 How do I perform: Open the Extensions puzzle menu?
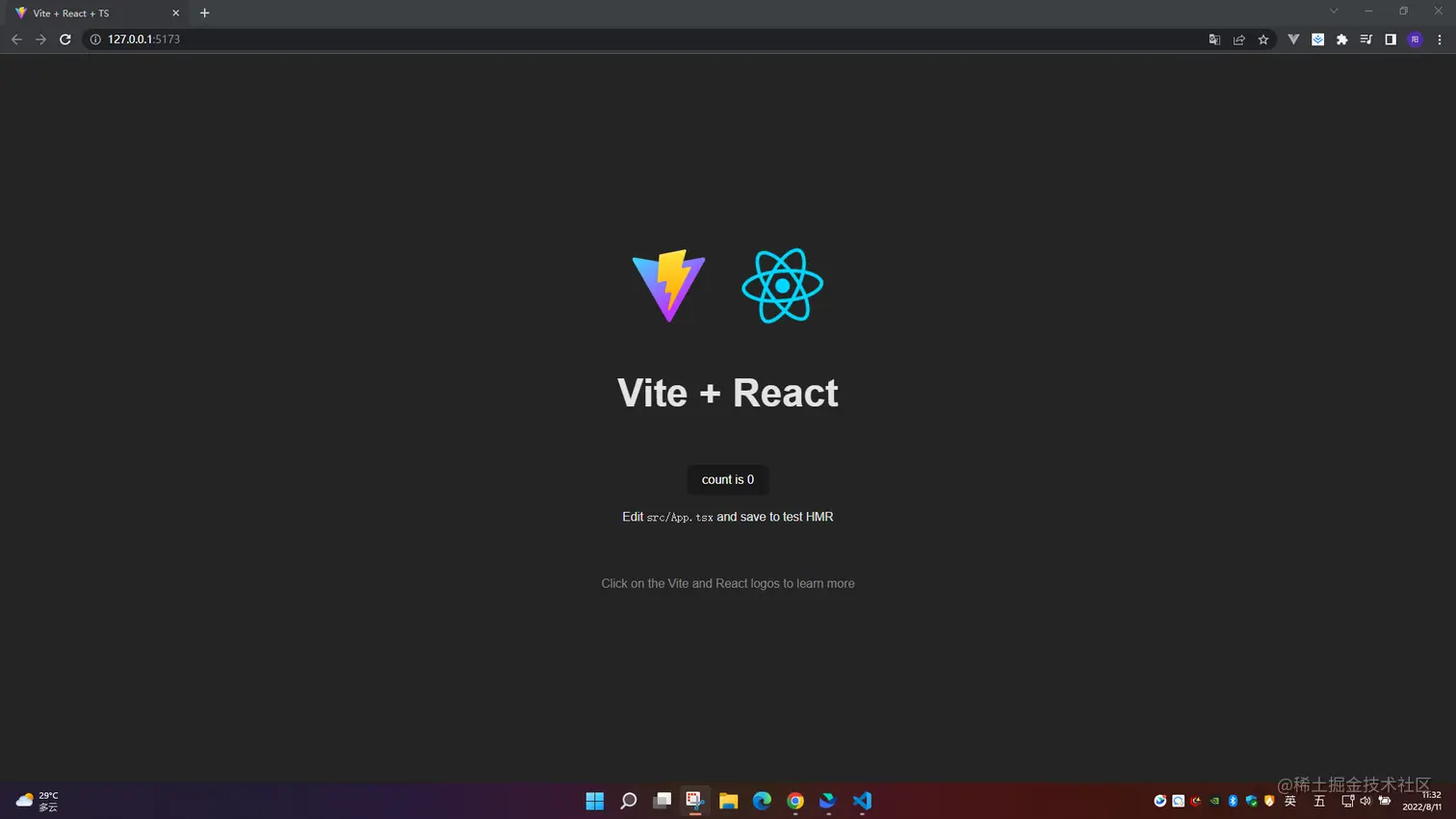[1342, 39]
